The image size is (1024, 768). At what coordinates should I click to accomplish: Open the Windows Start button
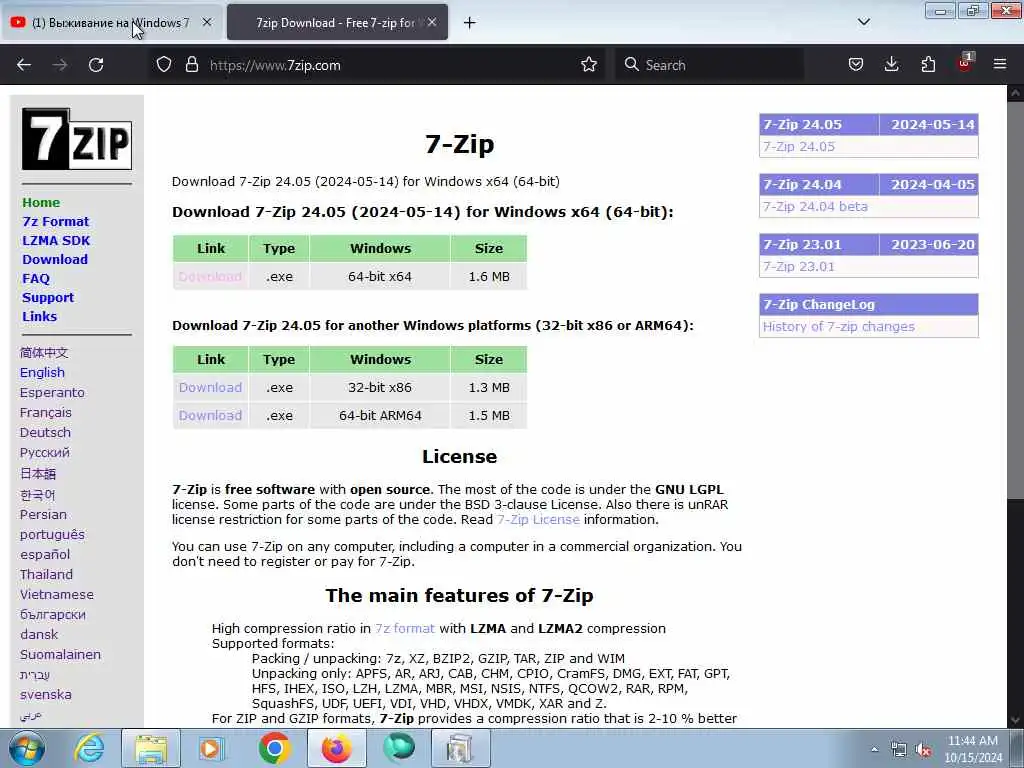tap(27, 749)
